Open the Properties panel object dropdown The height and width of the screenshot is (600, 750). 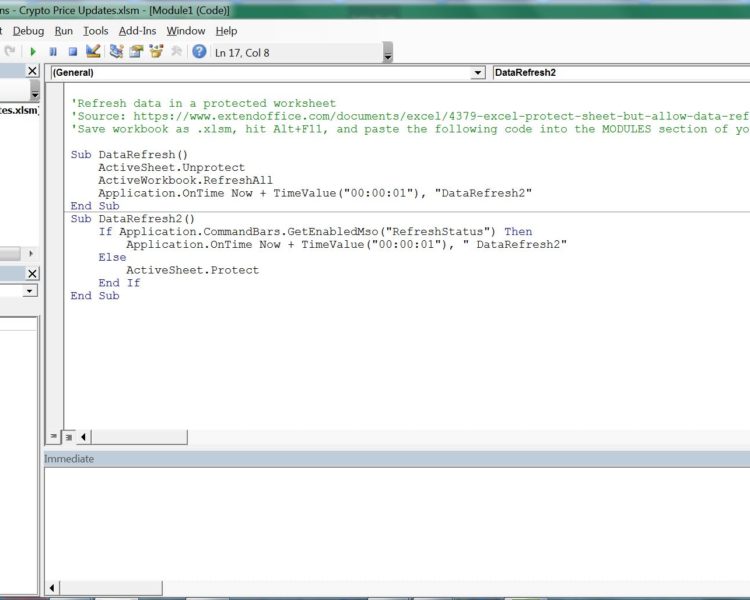[x=30, y=291]
